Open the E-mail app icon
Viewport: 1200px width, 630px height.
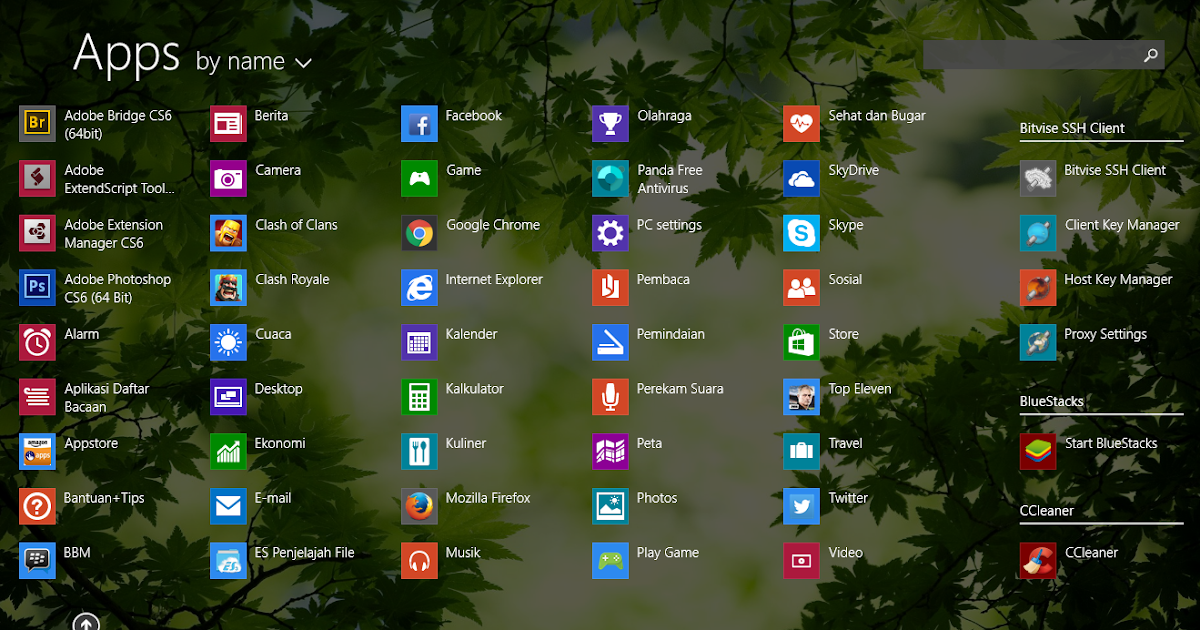[228, 506]
